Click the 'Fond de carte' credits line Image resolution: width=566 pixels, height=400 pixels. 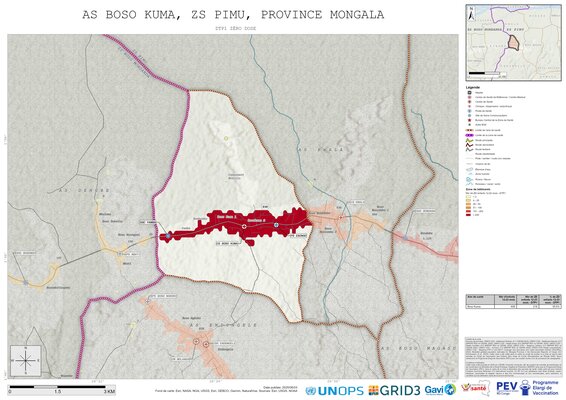(226, 391)
